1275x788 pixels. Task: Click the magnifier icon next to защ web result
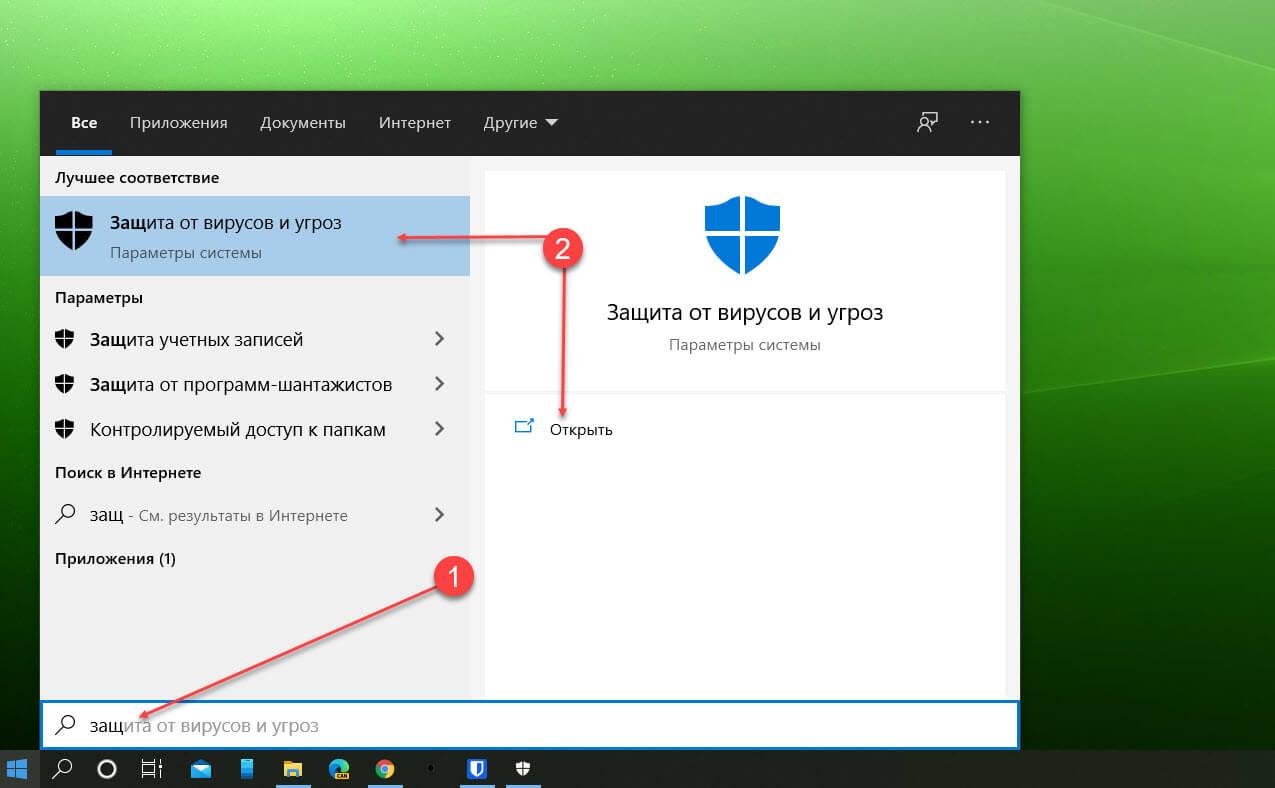coord(65,515)
